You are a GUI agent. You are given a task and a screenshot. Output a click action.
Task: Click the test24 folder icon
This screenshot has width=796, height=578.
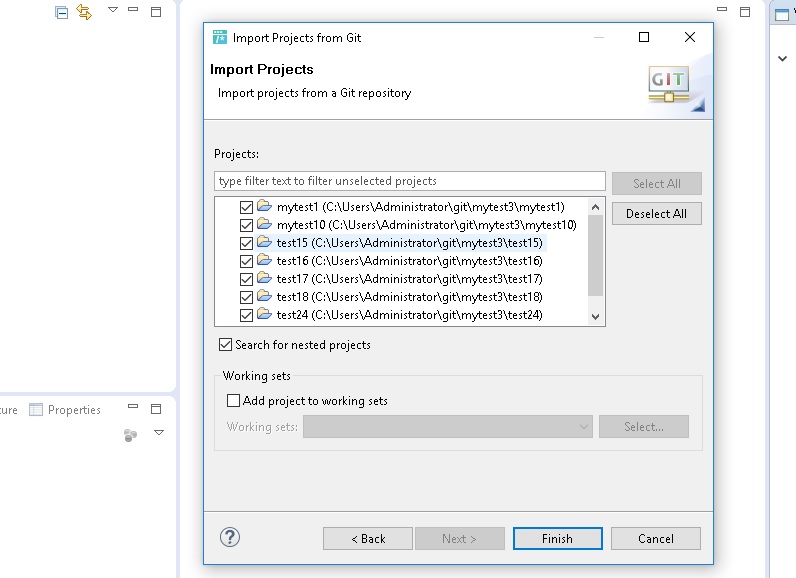264,314
